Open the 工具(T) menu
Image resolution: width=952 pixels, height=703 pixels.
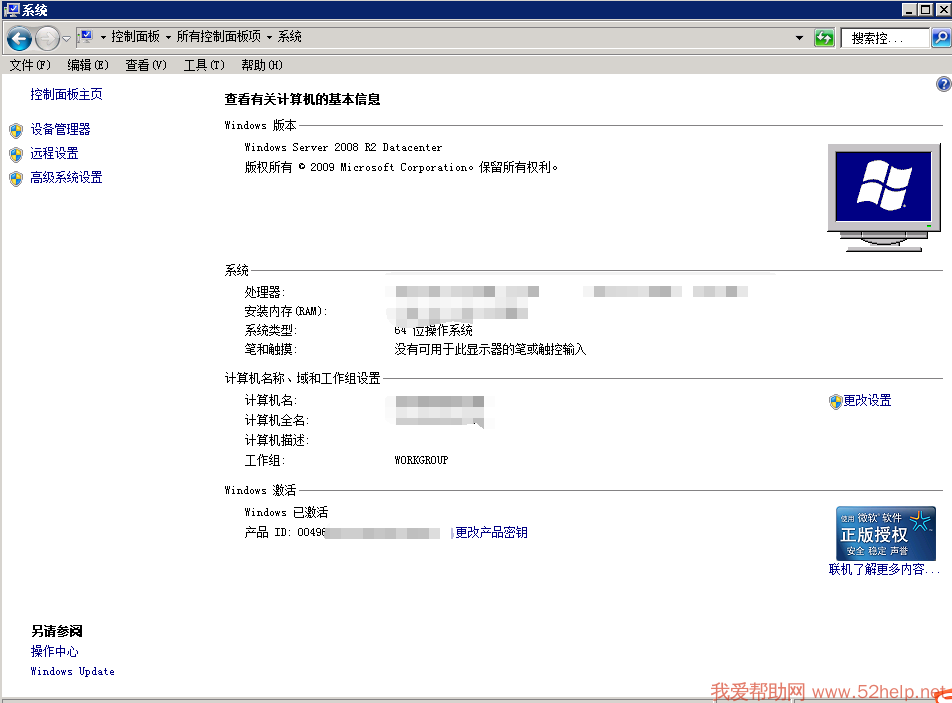pos(203,65)
